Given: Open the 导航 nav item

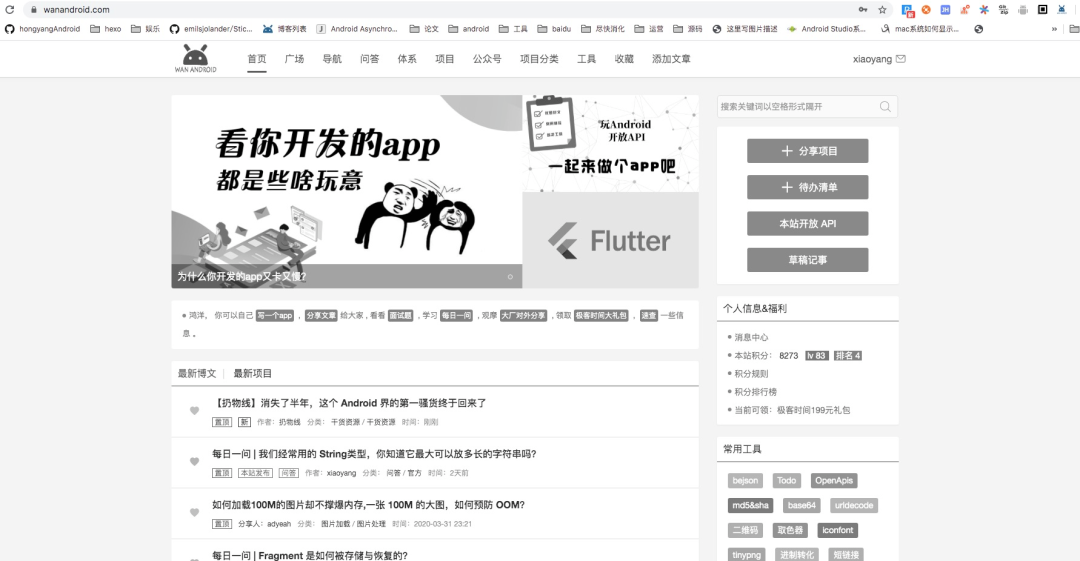Looking at the screenshot, I should coord(332,59).
